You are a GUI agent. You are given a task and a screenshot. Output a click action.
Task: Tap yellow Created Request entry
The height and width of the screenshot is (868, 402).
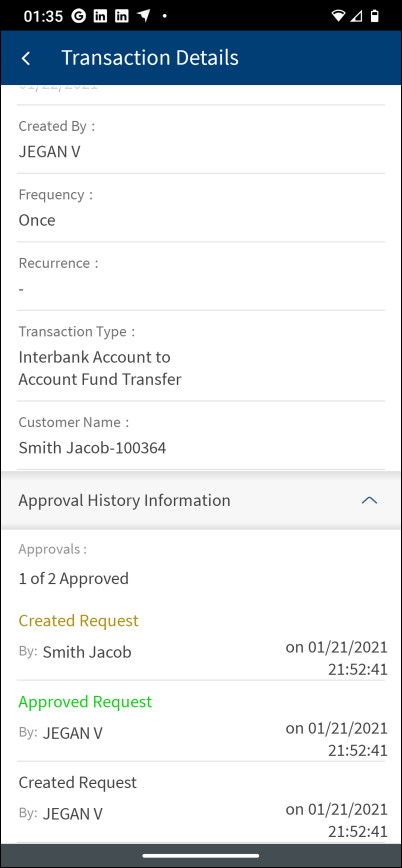pos(79,621)
